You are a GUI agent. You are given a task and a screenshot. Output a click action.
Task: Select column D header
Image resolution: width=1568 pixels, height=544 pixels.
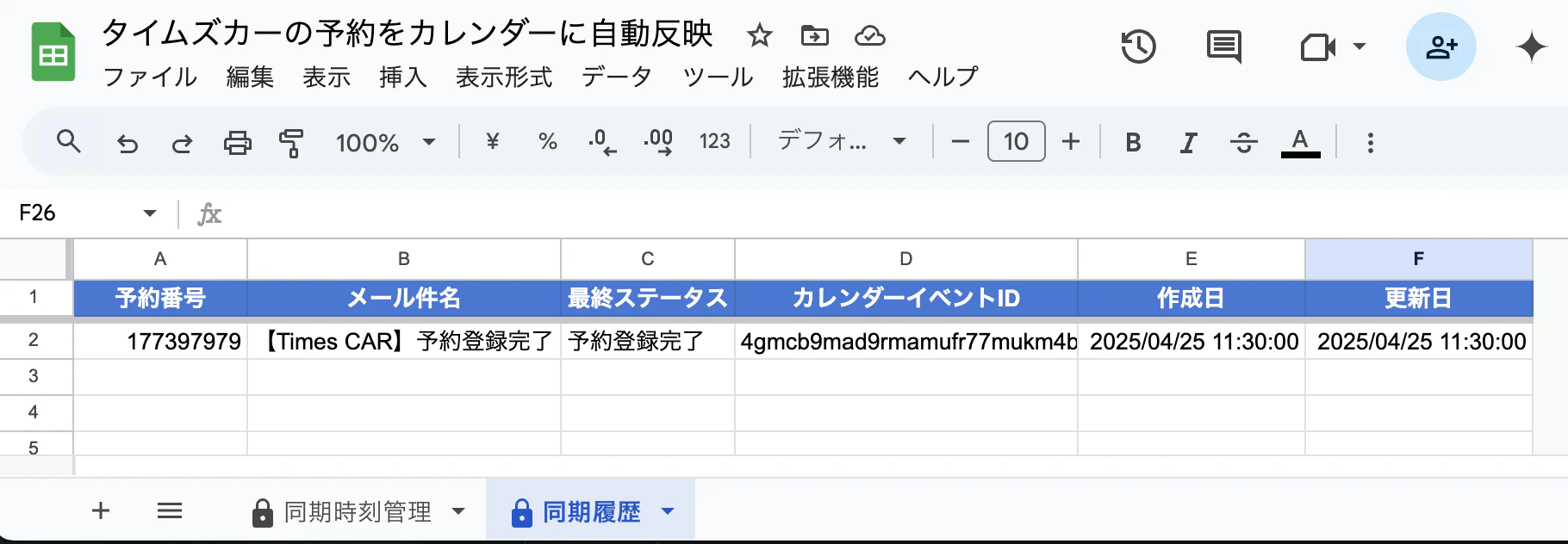[905, 259]
